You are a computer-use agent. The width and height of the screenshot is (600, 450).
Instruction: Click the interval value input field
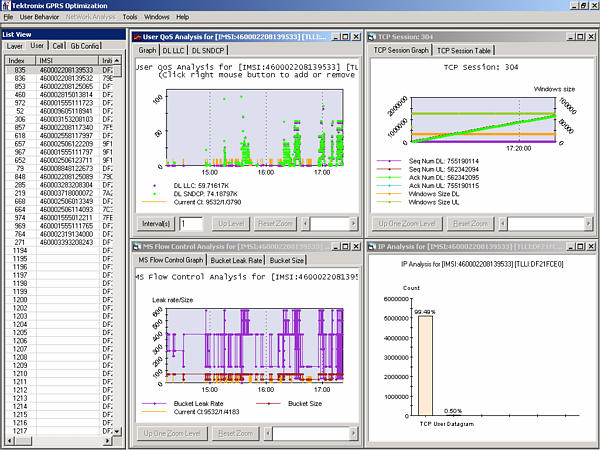(x=191, y=223)
